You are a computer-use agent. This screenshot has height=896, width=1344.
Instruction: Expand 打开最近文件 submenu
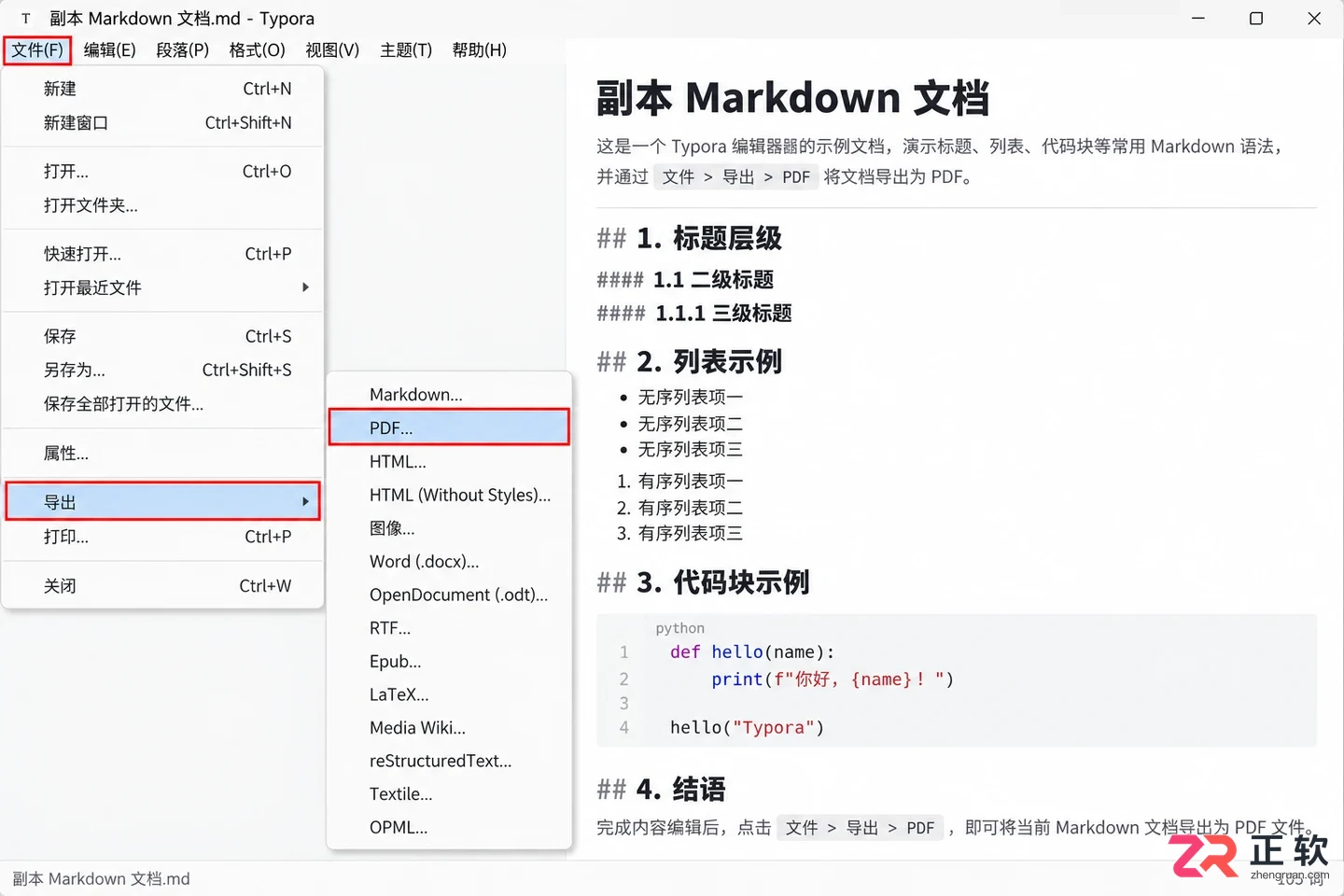point(163,287)
